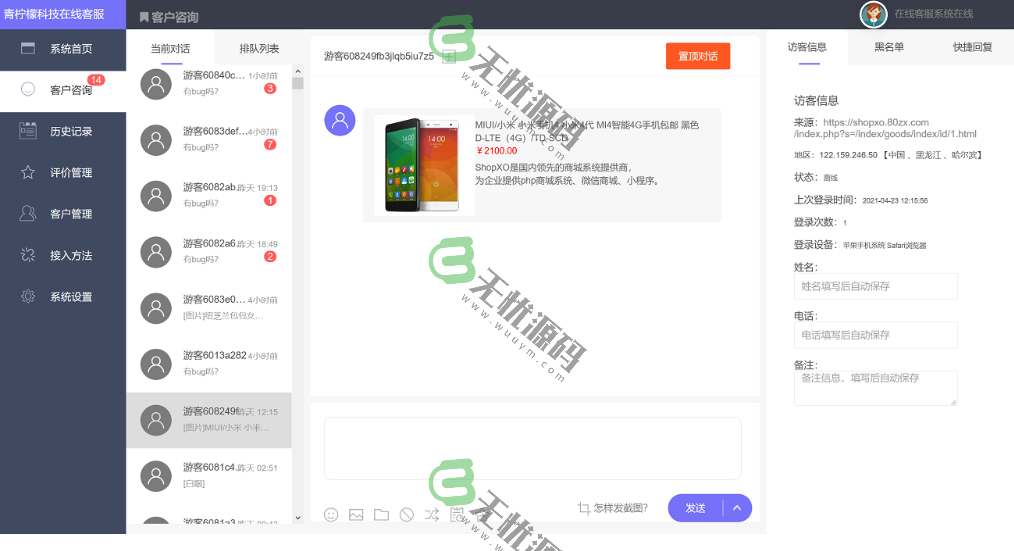Open 接入方法 menu item
This screenshot has height=551, width=1014.
(x=63, y=255)
